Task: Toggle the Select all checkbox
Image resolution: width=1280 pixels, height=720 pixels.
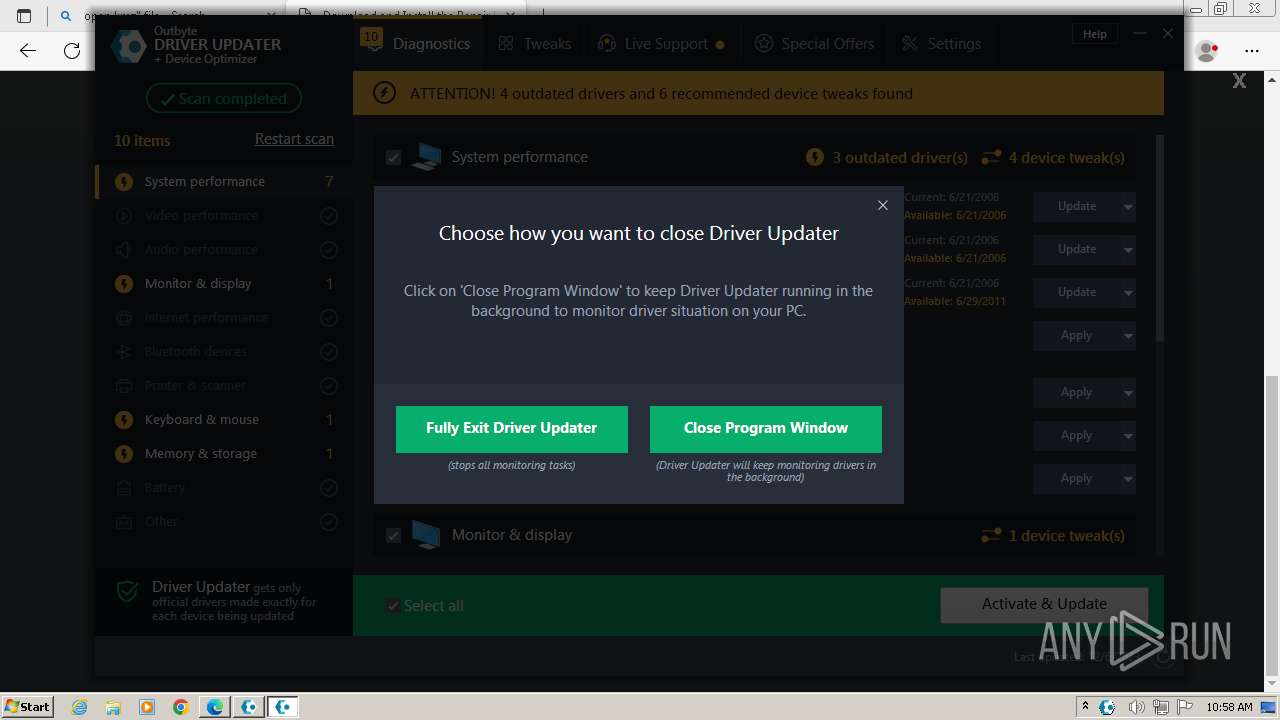Action: click(393, 606)
